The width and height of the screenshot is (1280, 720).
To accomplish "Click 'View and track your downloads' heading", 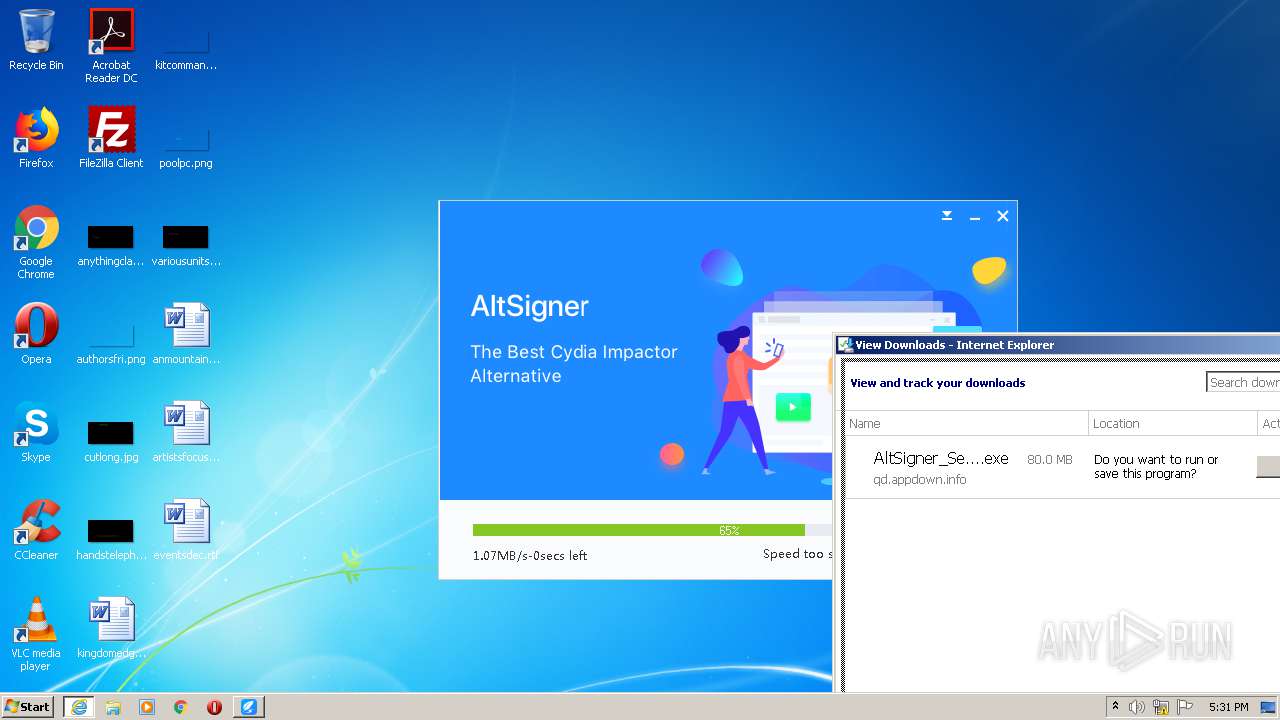I will point(937,383).
